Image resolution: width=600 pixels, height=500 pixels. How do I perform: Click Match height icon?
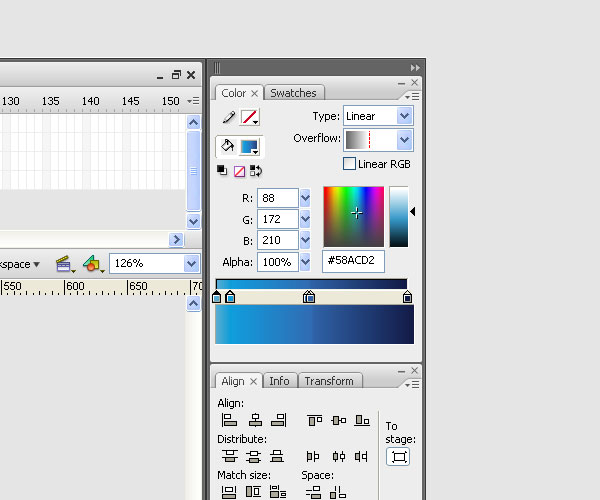tap(253, 492)
